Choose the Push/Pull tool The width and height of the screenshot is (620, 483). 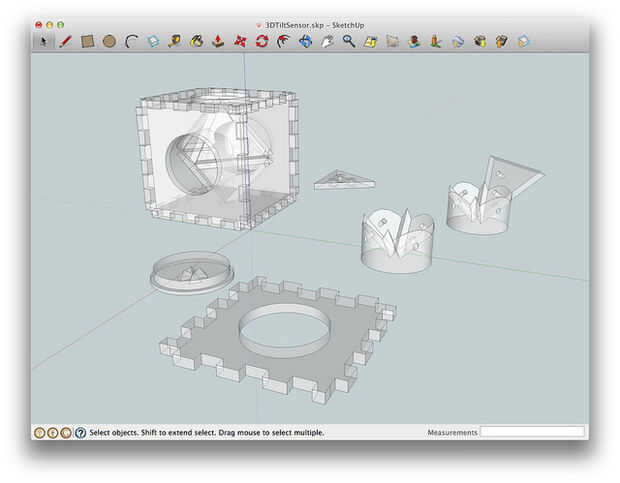(x=218, y=41)
